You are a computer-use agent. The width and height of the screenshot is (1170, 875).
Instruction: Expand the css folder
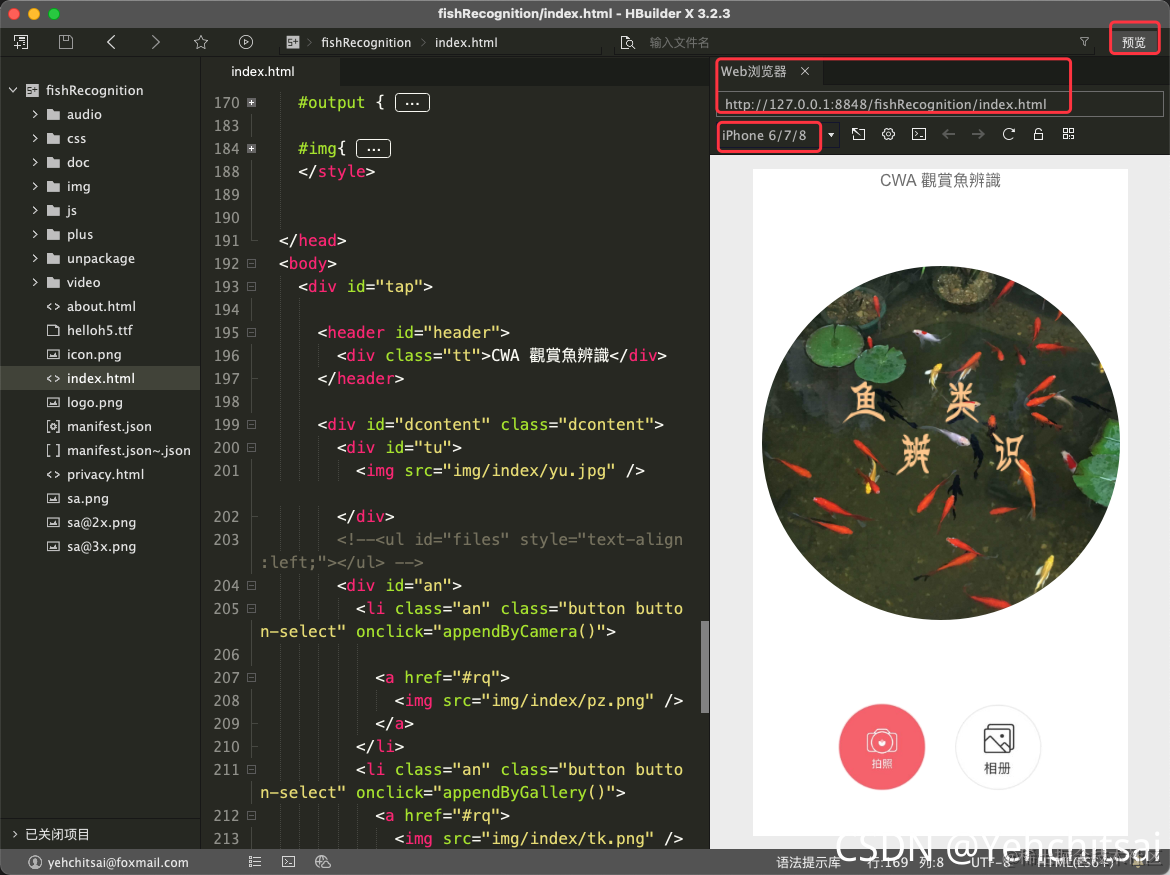point(35,138)
